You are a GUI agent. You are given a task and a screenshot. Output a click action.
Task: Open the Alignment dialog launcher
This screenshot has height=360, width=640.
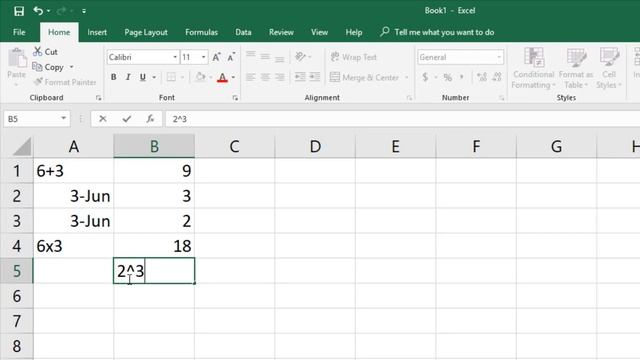[409, 98]
